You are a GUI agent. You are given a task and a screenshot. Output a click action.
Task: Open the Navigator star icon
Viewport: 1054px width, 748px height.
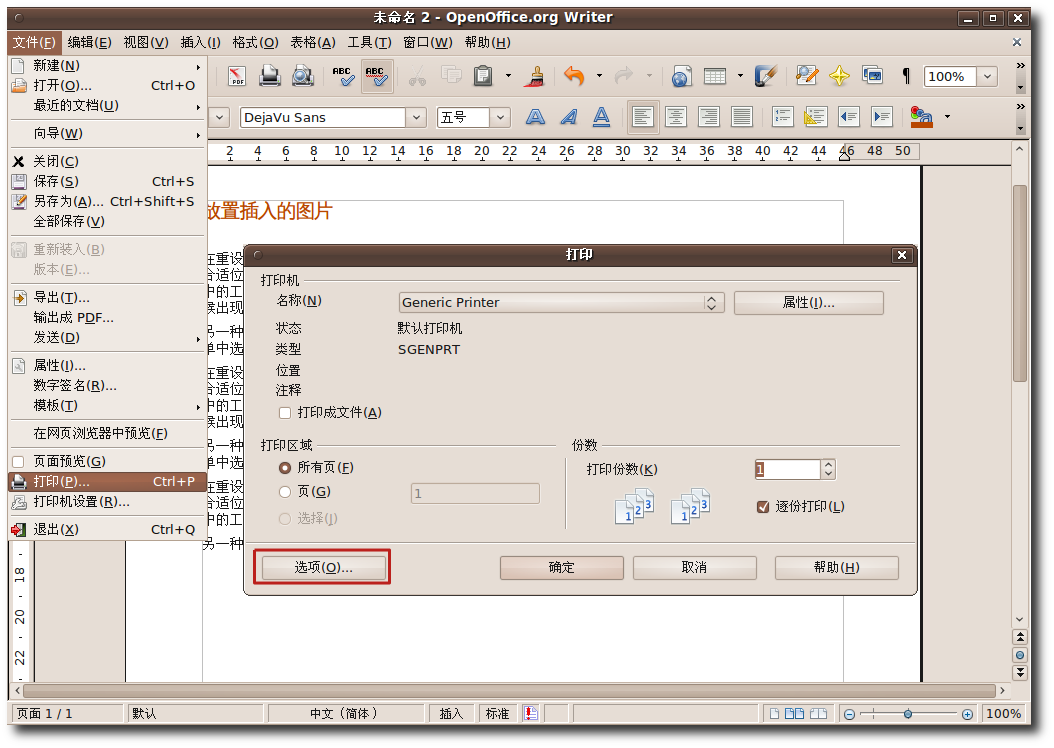point(840,76)
